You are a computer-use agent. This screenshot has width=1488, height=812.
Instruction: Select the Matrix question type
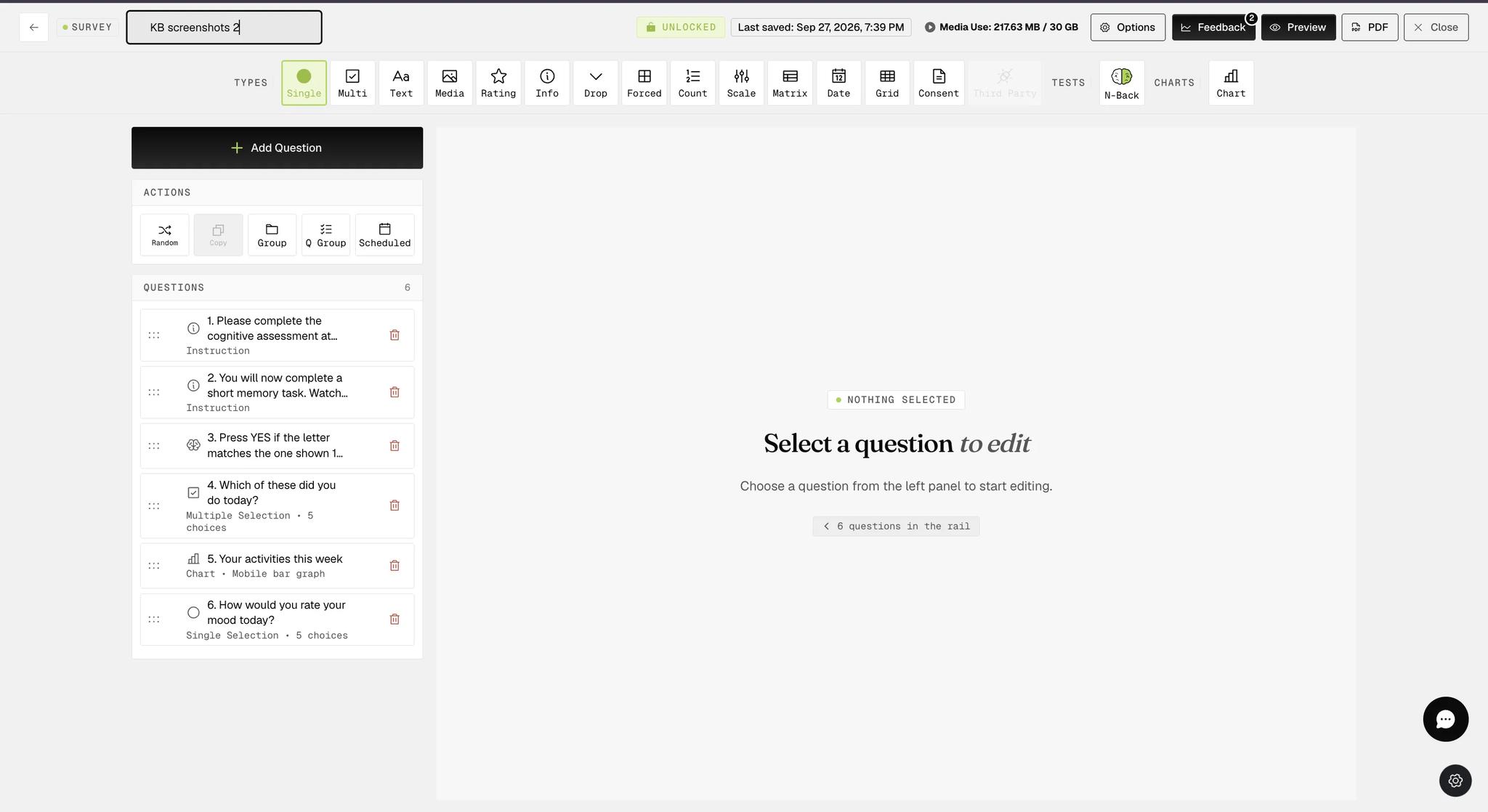coord(790,83)
